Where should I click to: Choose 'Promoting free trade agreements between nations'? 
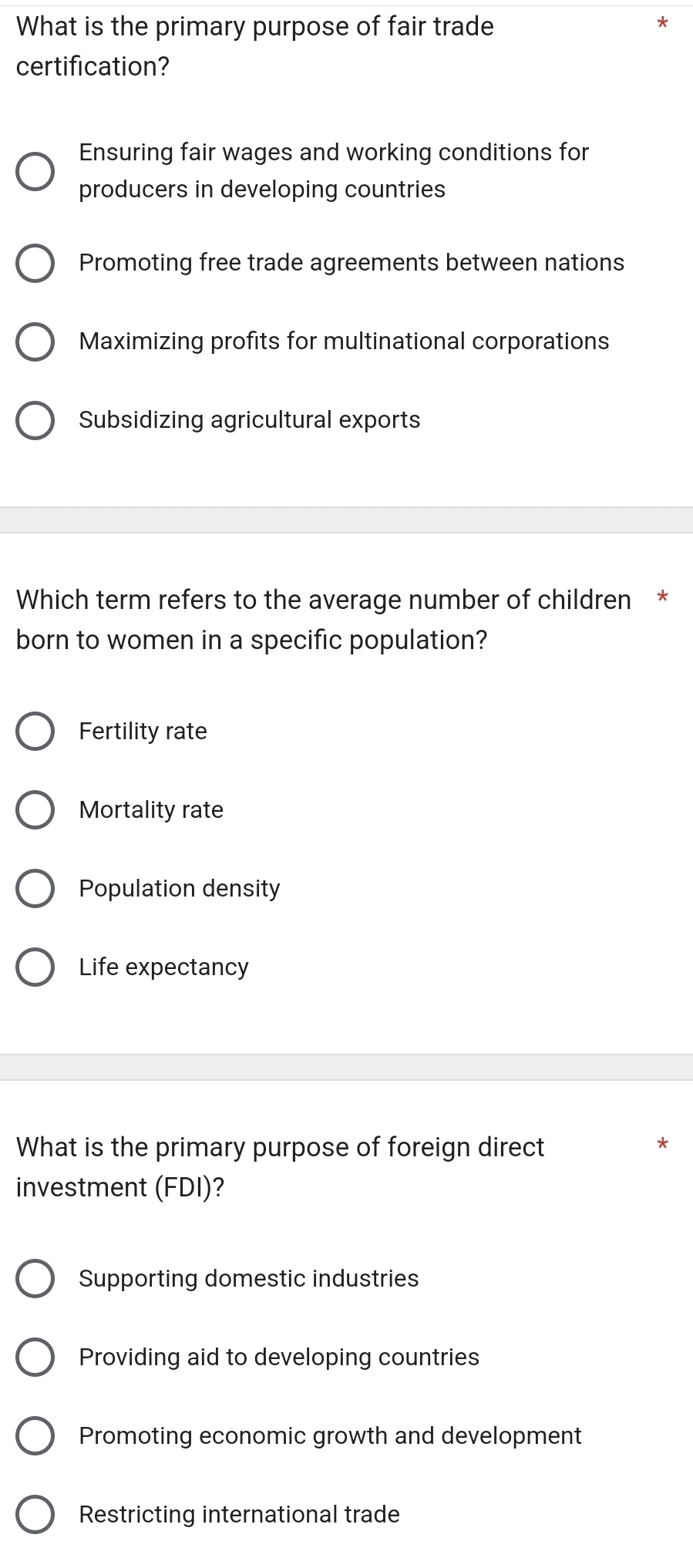35,264
